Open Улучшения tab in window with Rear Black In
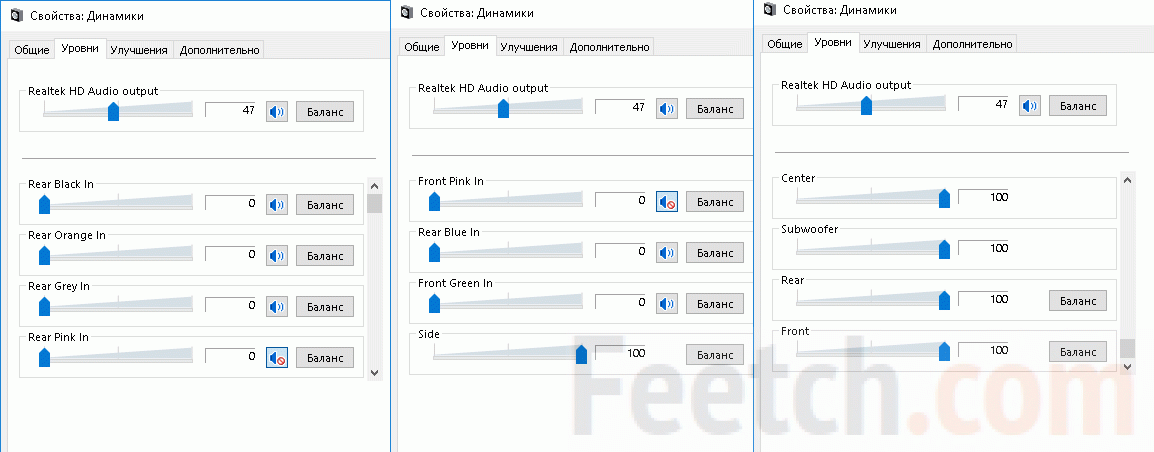The image size is (1154, 452). (138, 49)
